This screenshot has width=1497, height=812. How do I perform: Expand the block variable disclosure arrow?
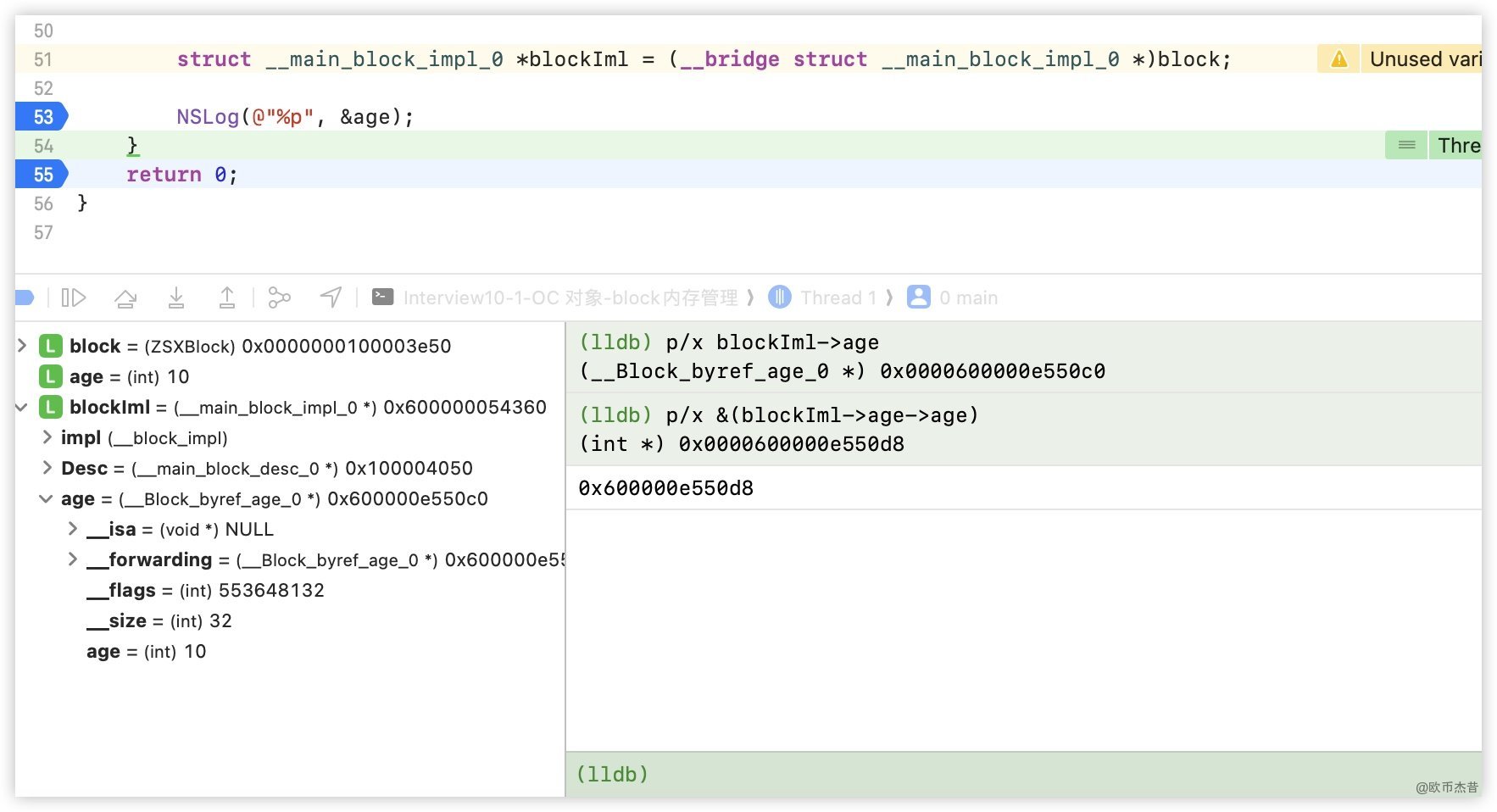[x=23, y=346]
